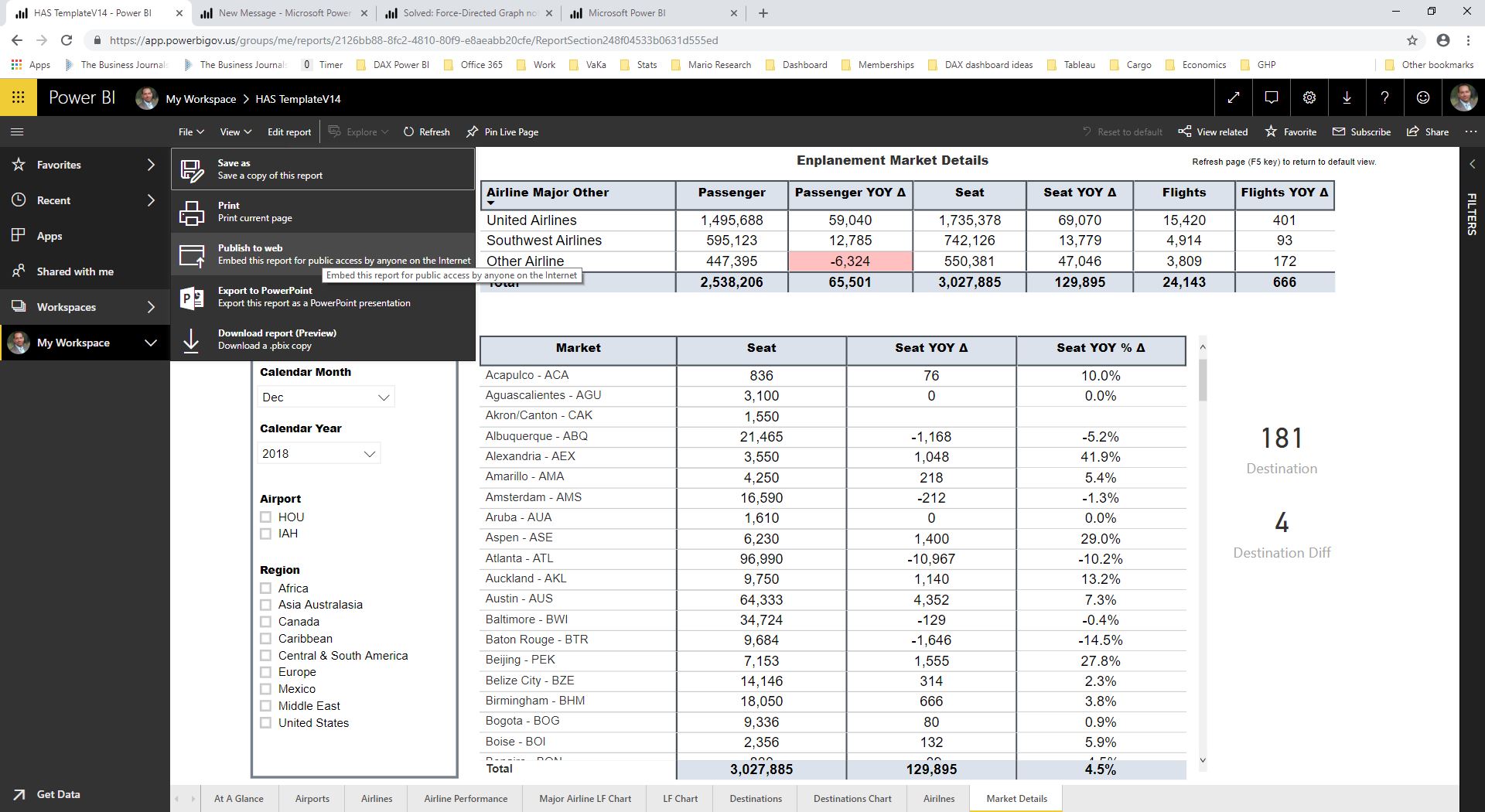Screen dimensions: 1485x812
Task: Enable the Caribbean region checkbox
Action: click(266, 639)
